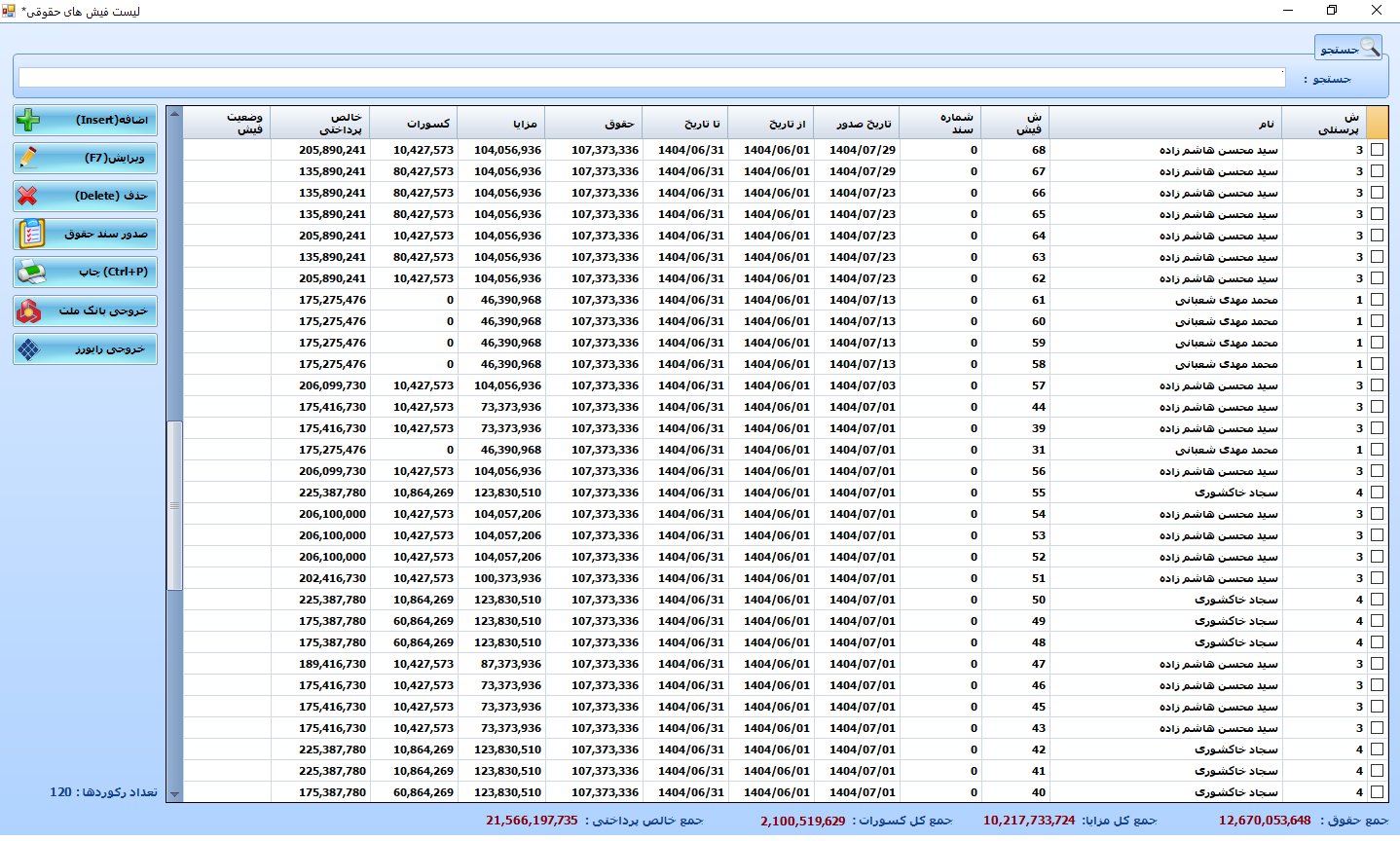The width and height of the screenshot is (1400, 841).
Task: Select the checkbox for payslip 55 row
Action: click(1377, 493)
